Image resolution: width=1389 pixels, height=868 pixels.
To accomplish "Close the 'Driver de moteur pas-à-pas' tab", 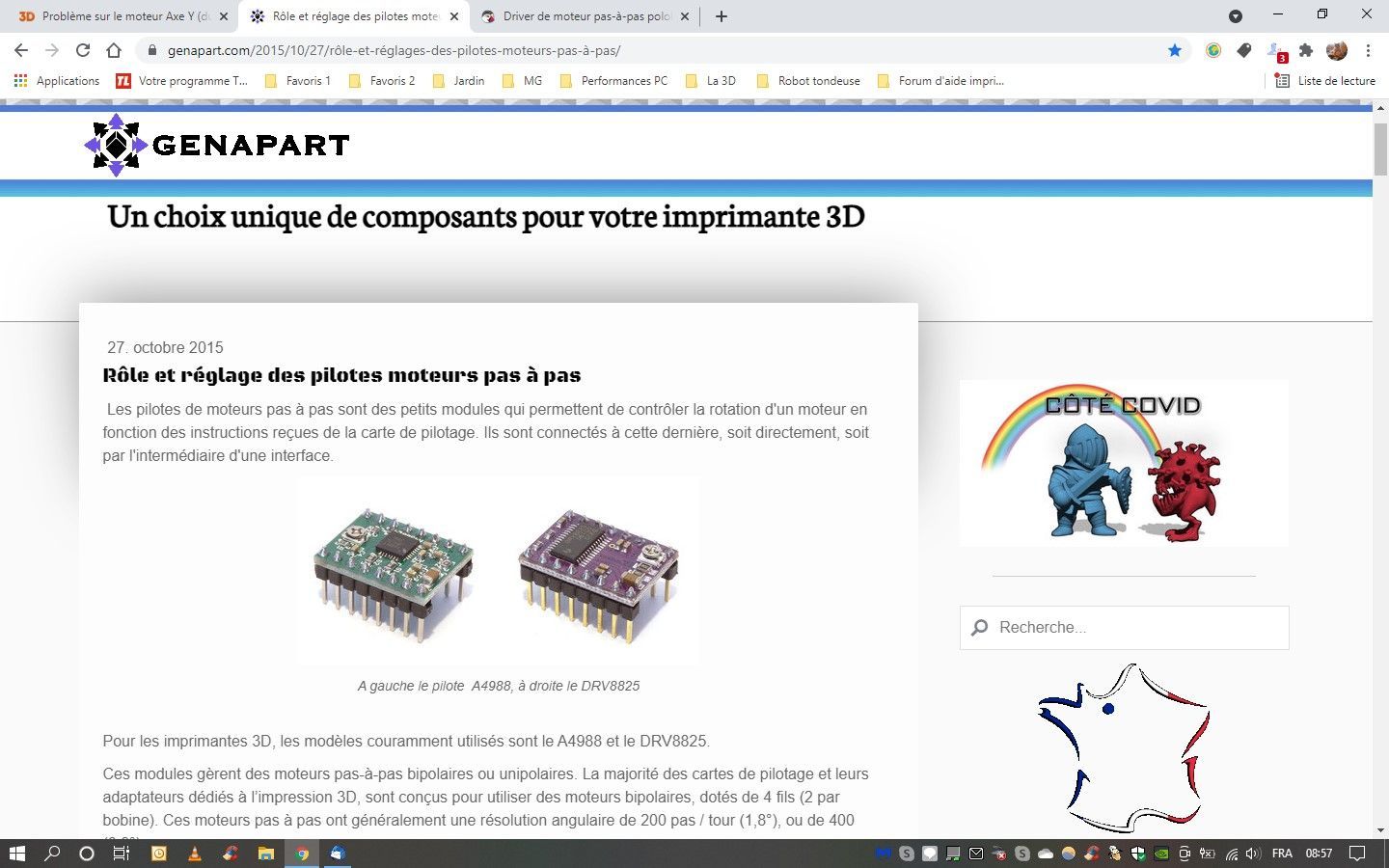I will click(x=685, y=16).
